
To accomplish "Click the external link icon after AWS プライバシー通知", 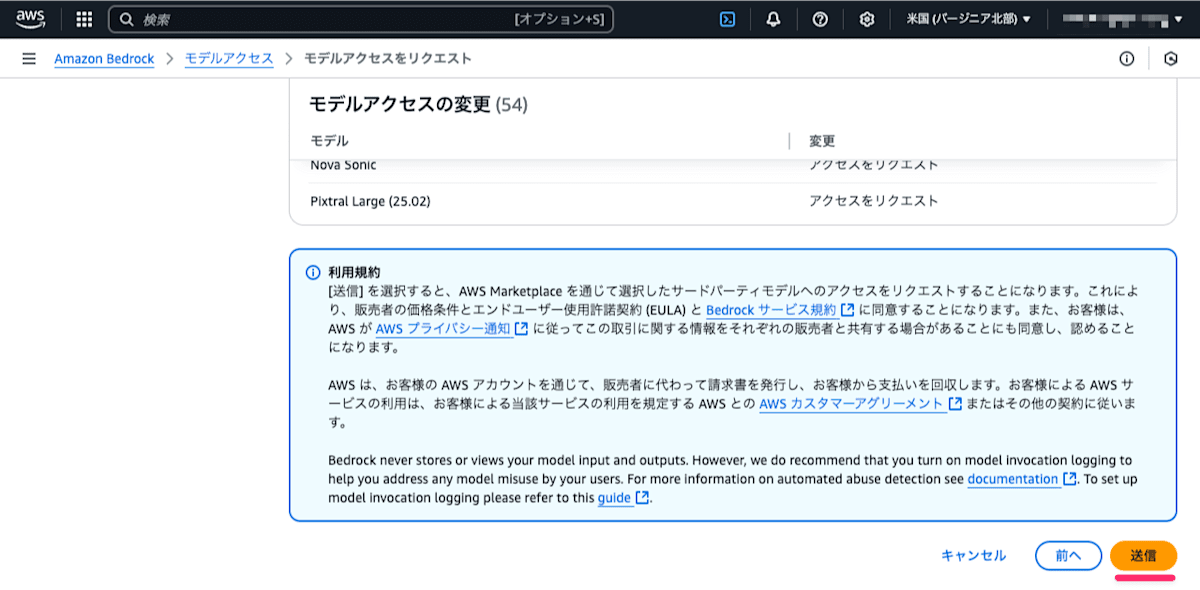I will click(521, 328).
